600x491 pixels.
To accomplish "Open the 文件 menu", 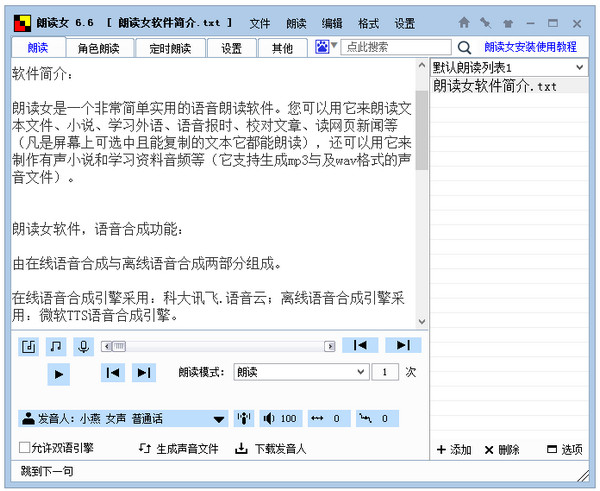I will [x=260, y=24].
